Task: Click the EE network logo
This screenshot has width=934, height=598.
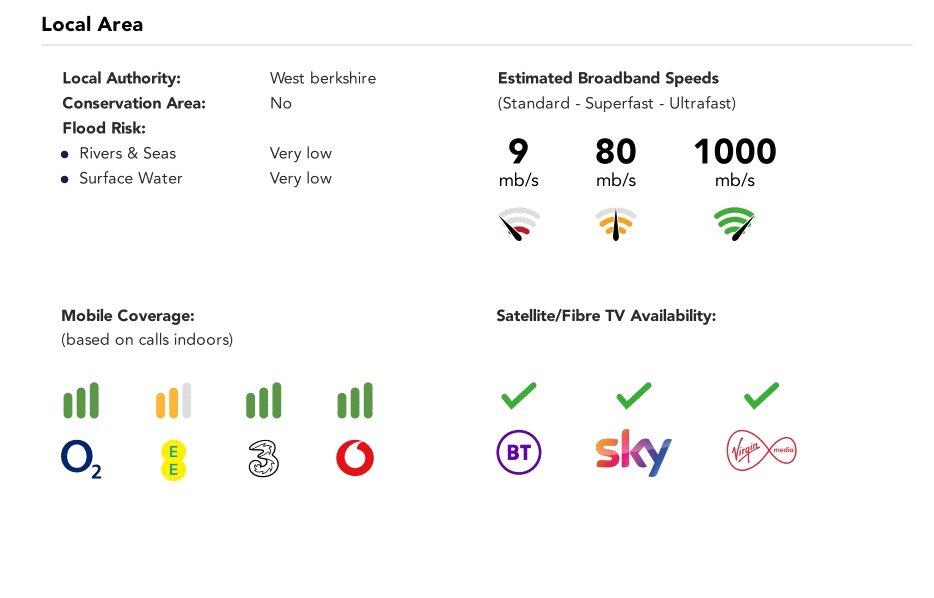Action: (x=173, y=460)
